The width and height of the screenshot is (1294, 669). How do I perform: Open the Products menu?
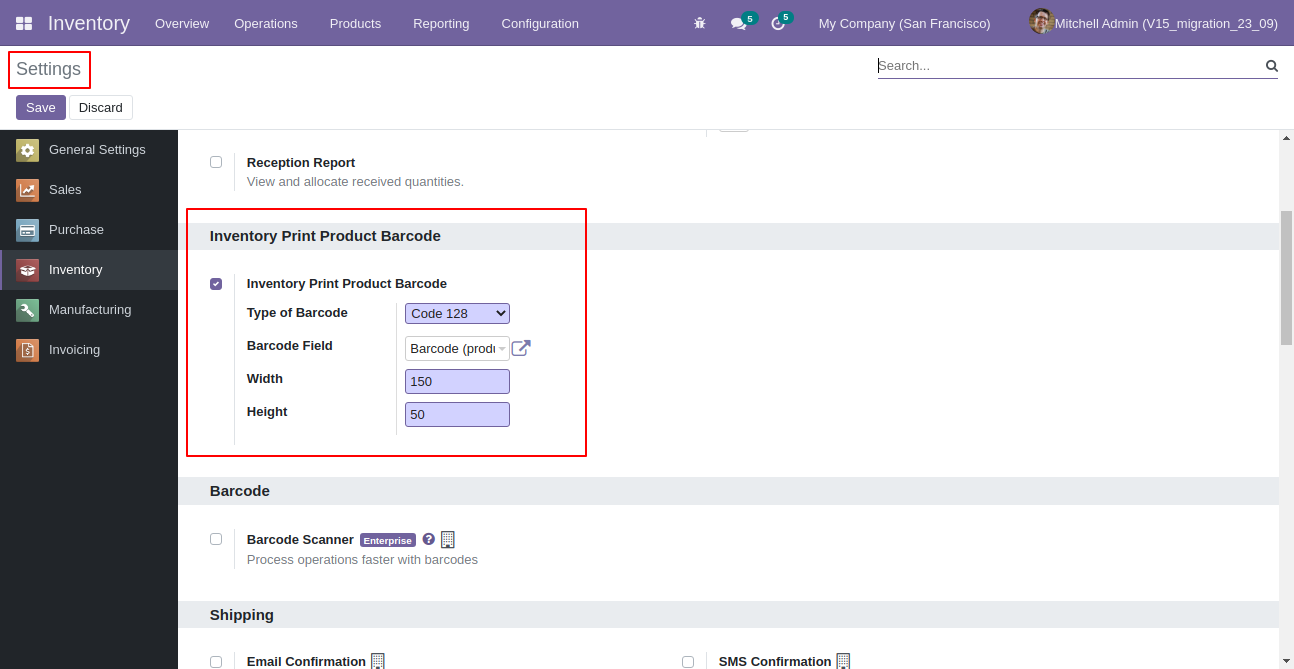[355, 23]
